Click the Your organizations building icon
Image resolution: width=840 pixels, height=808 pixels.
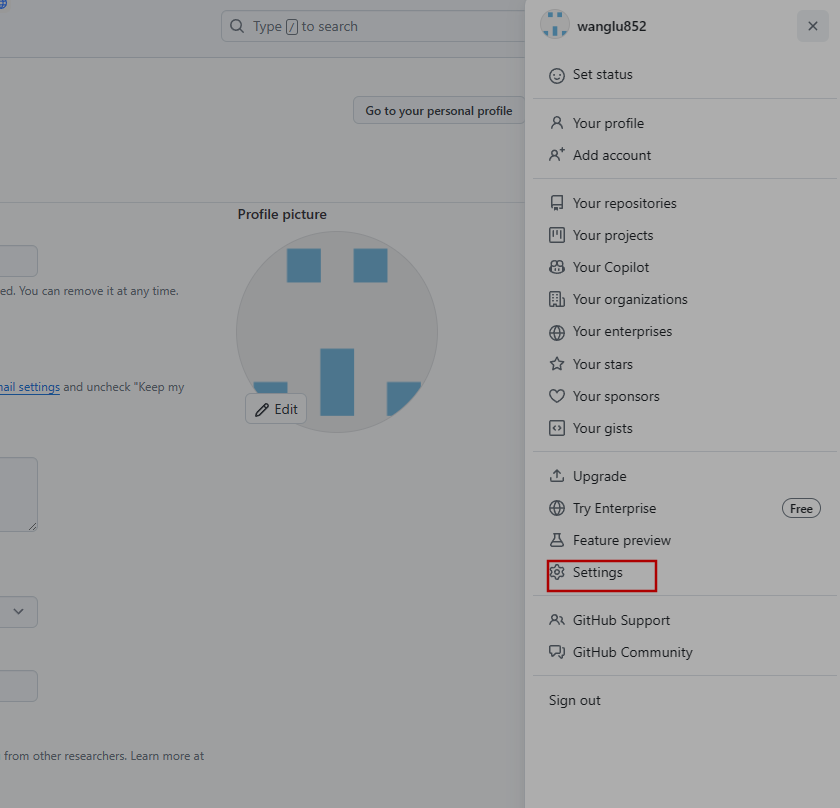click(x=557, y=299)
